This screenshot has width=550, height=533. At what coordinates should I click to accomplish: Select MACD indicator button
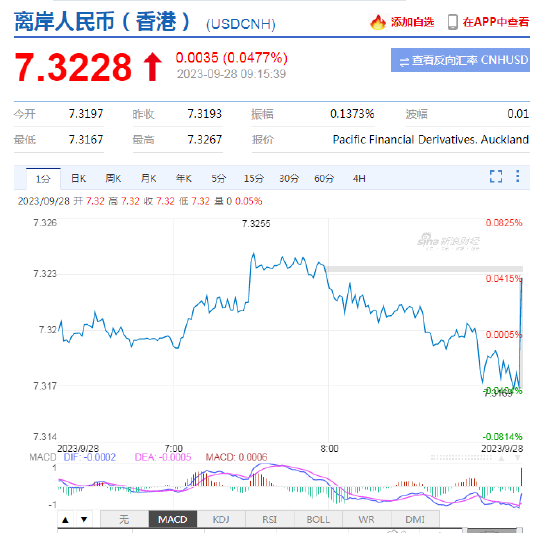[x=173, y=519]
